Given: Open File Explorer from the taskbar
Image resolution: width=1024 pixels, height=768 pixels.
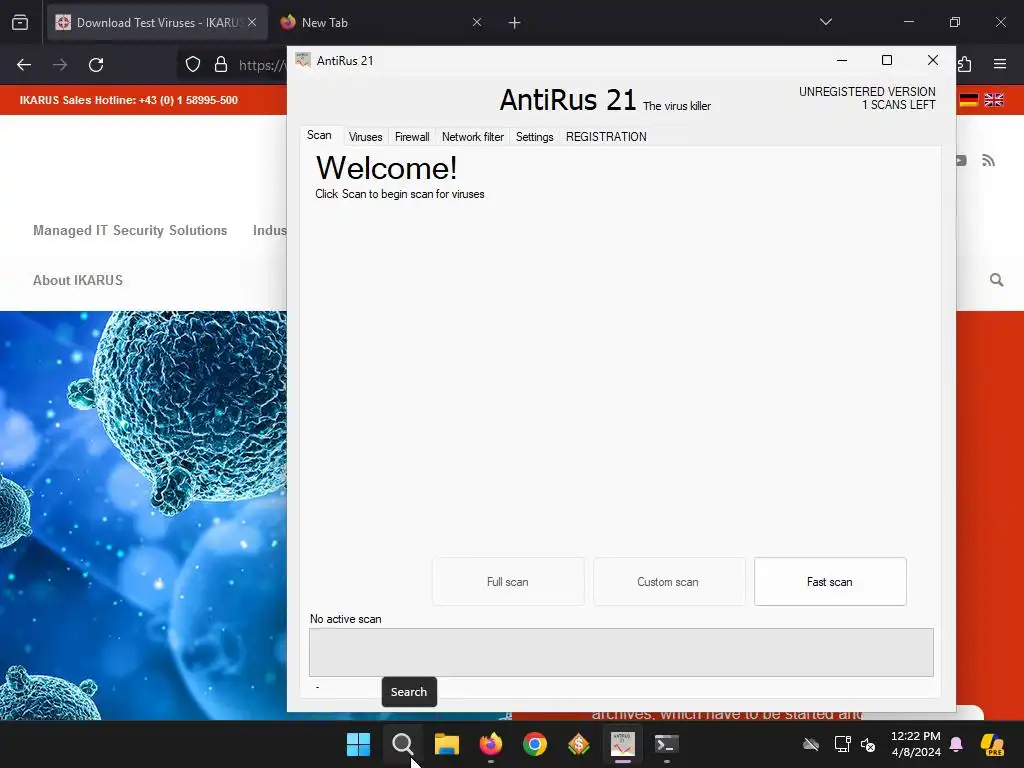Looking at the screenshot, I should 447,744.
